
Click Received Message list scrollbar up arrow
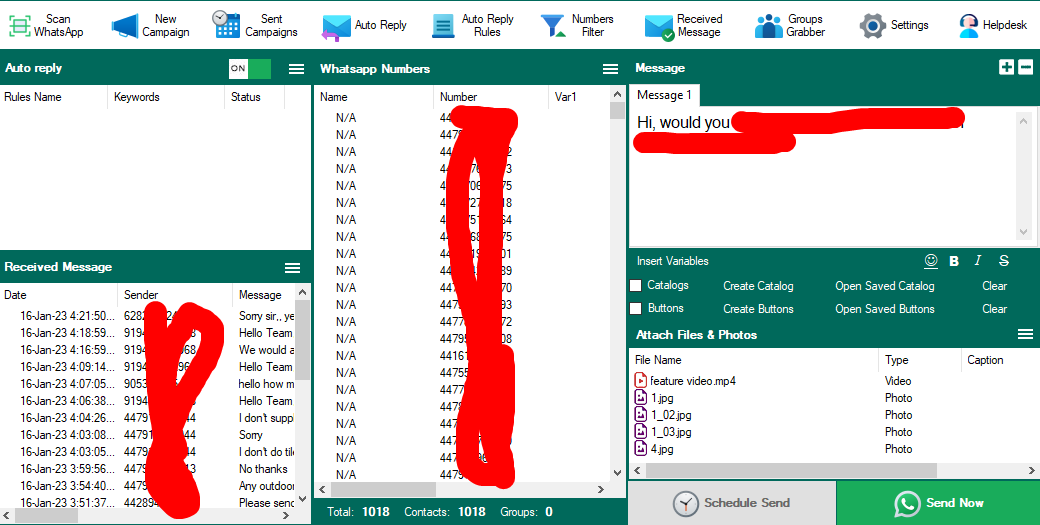[302, 292]
